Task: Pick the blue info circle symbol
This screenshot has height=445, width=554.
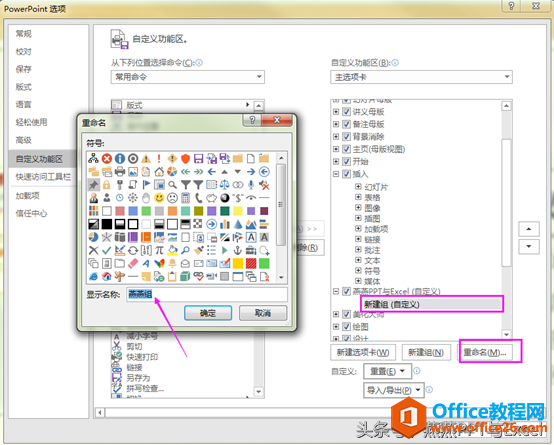Action: [x=120, y=159]
